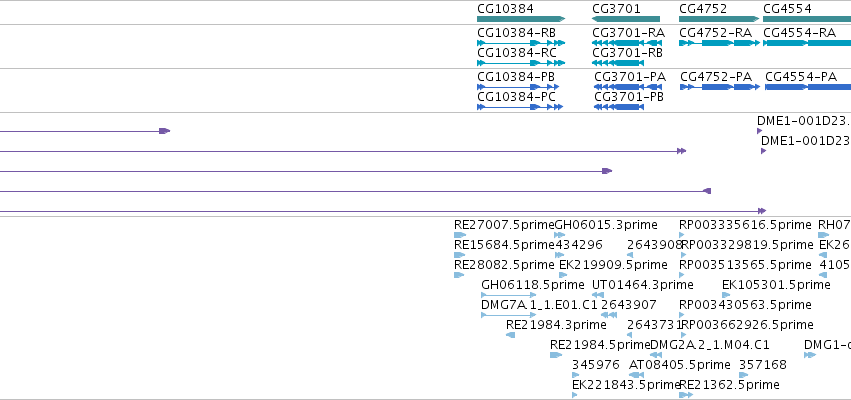Select the RE21984.5prime EST arrow
851x400 pixels.
point(556,355)
